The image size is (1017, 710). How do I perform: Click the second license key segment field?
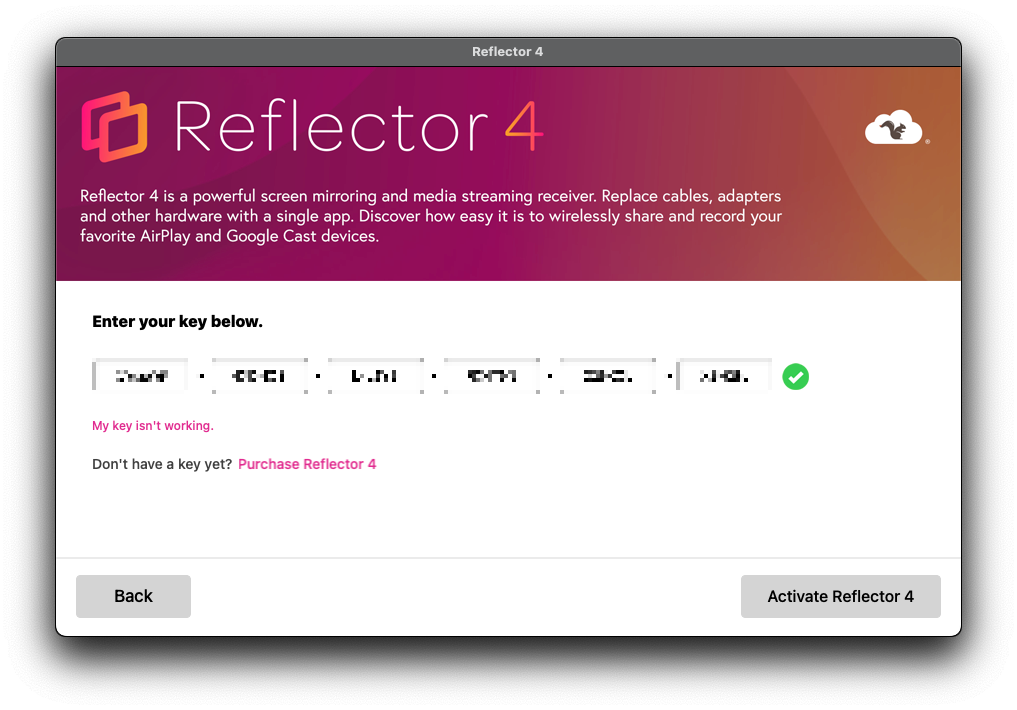coord(259,375)
